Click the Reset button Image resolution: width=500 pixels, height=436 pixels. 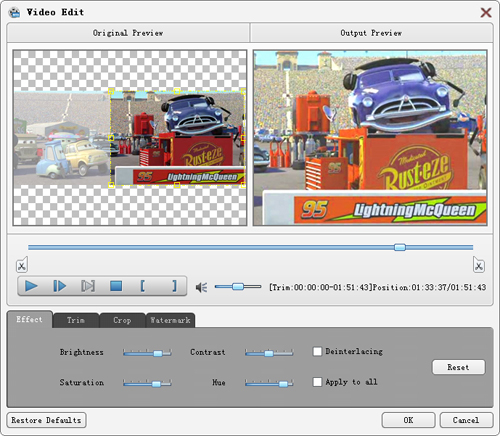pos(458,367)
